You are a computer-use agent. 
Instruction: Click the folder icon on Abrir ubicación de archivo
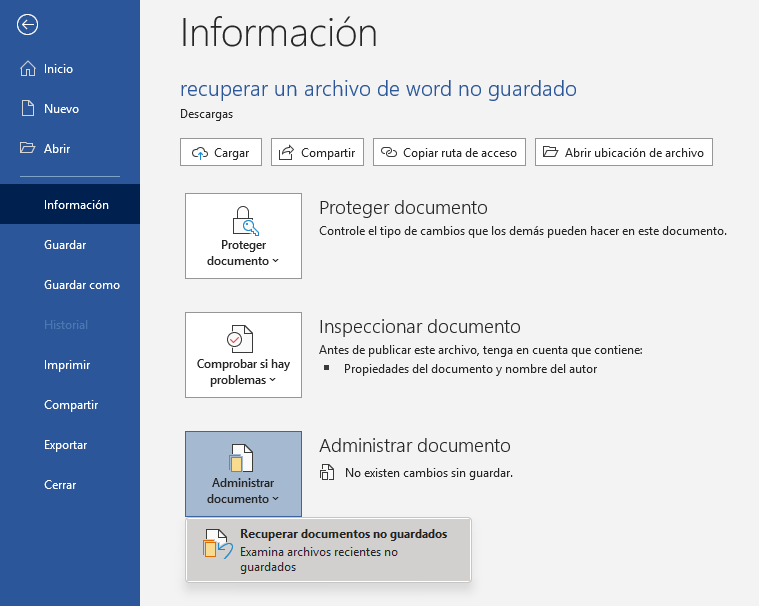(x=550, y=152)
